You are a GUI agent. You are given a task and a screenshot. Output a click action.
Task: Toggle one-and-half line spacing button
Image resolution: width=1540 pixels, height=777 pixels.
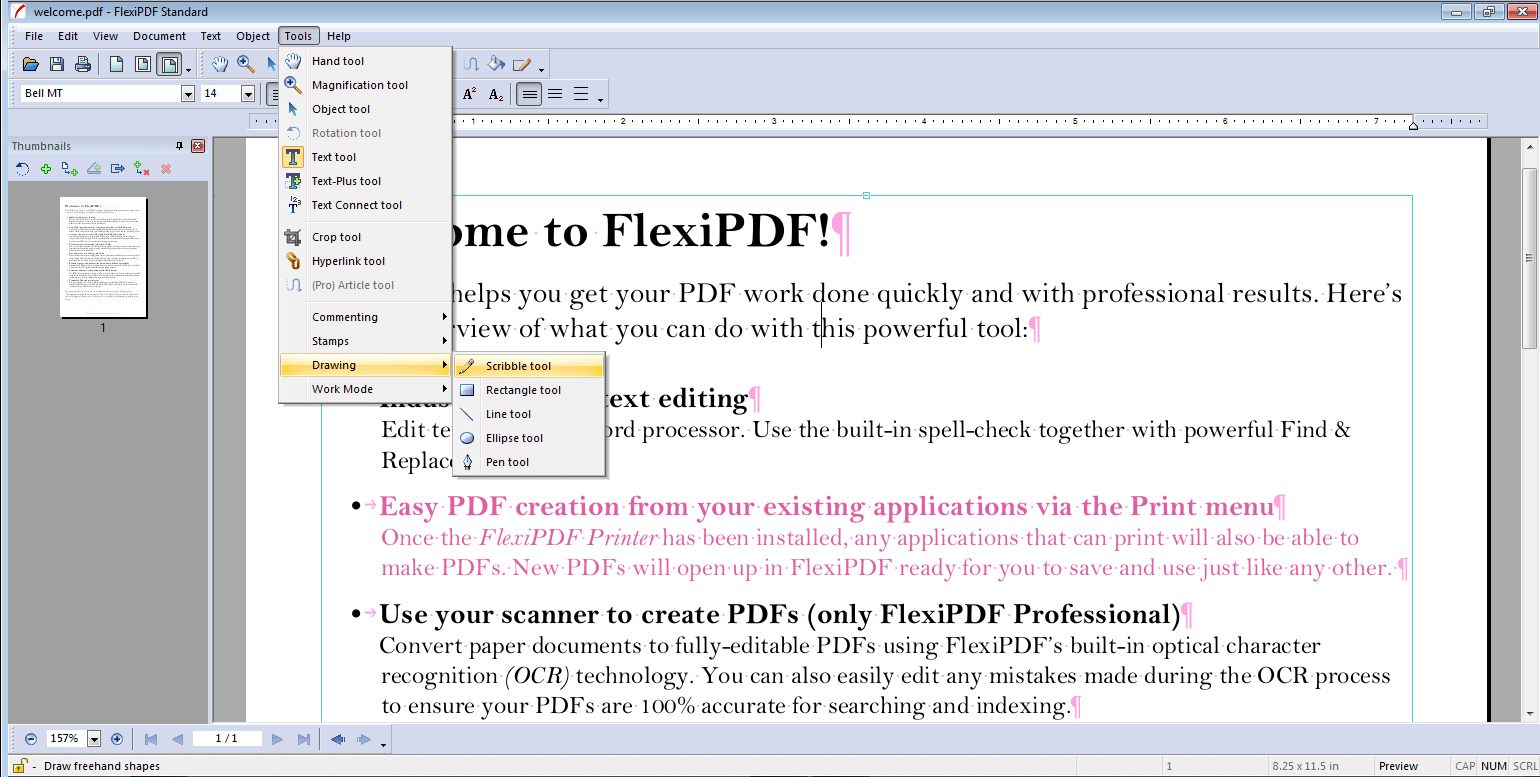tap(555, 94)
